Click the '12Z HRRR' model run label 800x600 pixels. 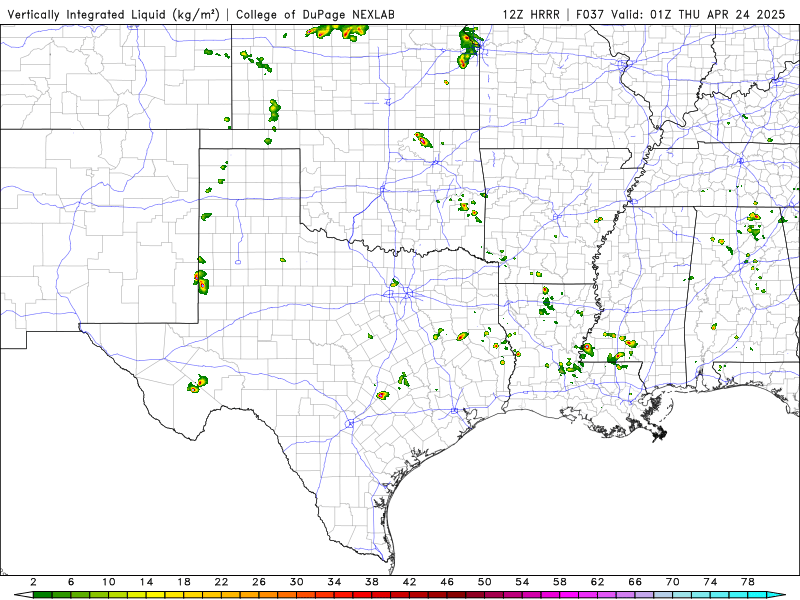(x=531, y=14)
